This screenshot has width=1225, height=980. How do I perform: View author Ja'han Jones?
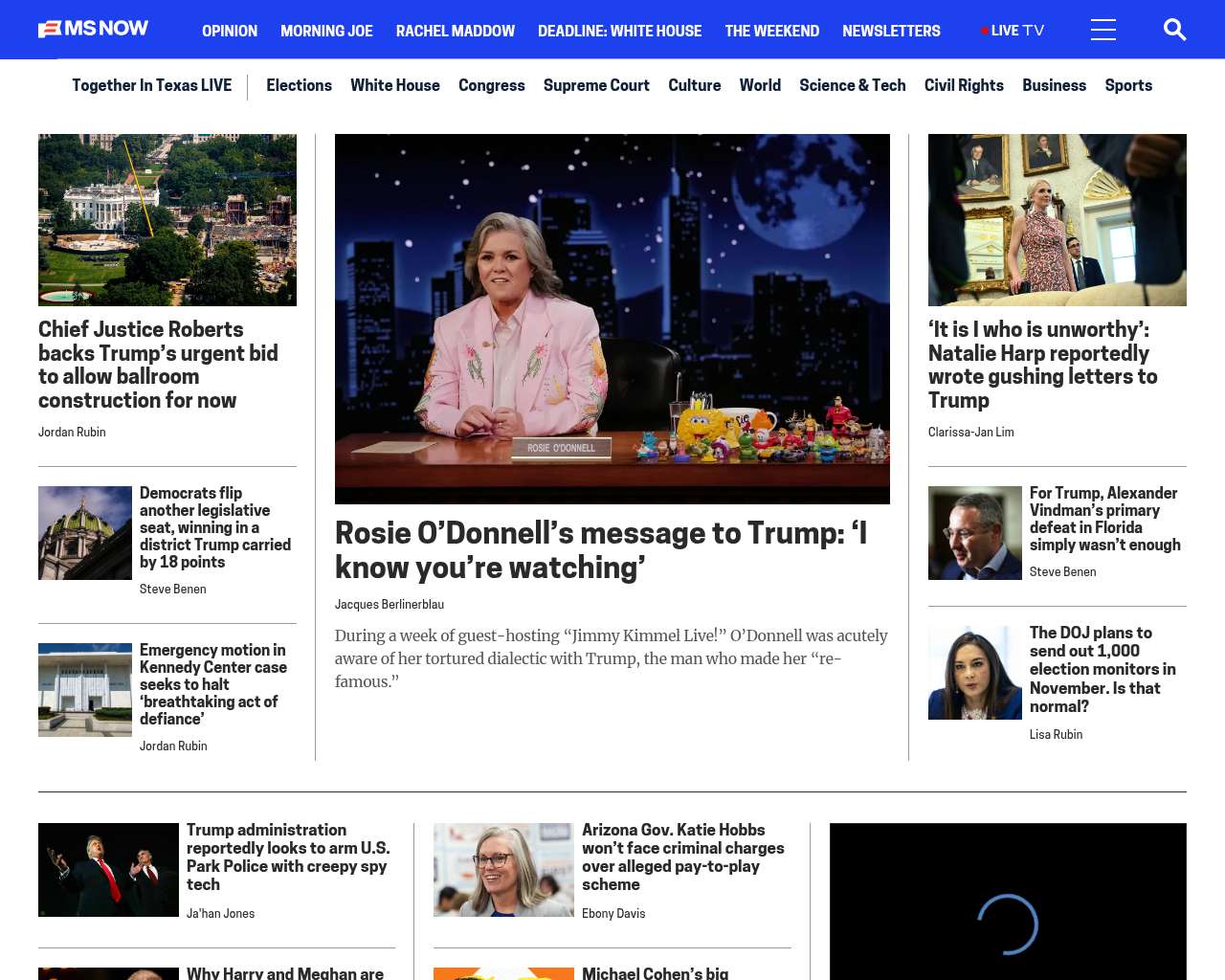[220, 914]
